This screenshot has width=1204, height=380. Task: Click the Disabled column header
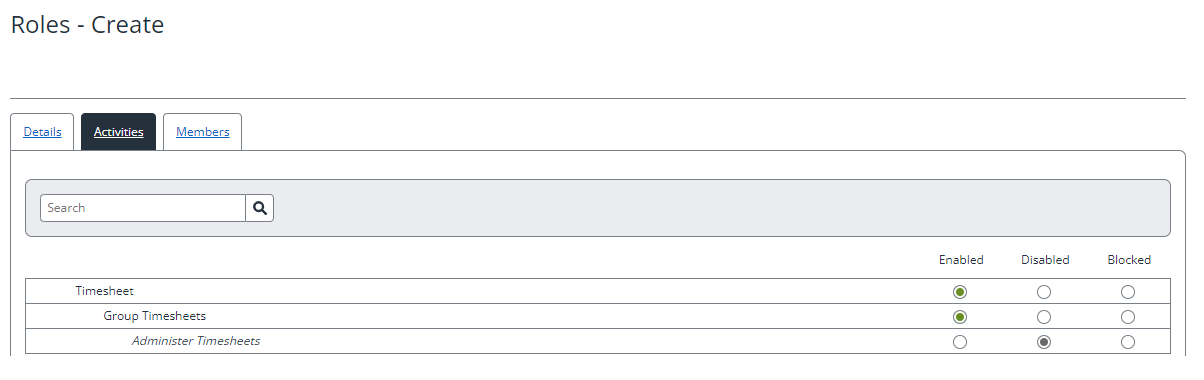click(1045, 260)
